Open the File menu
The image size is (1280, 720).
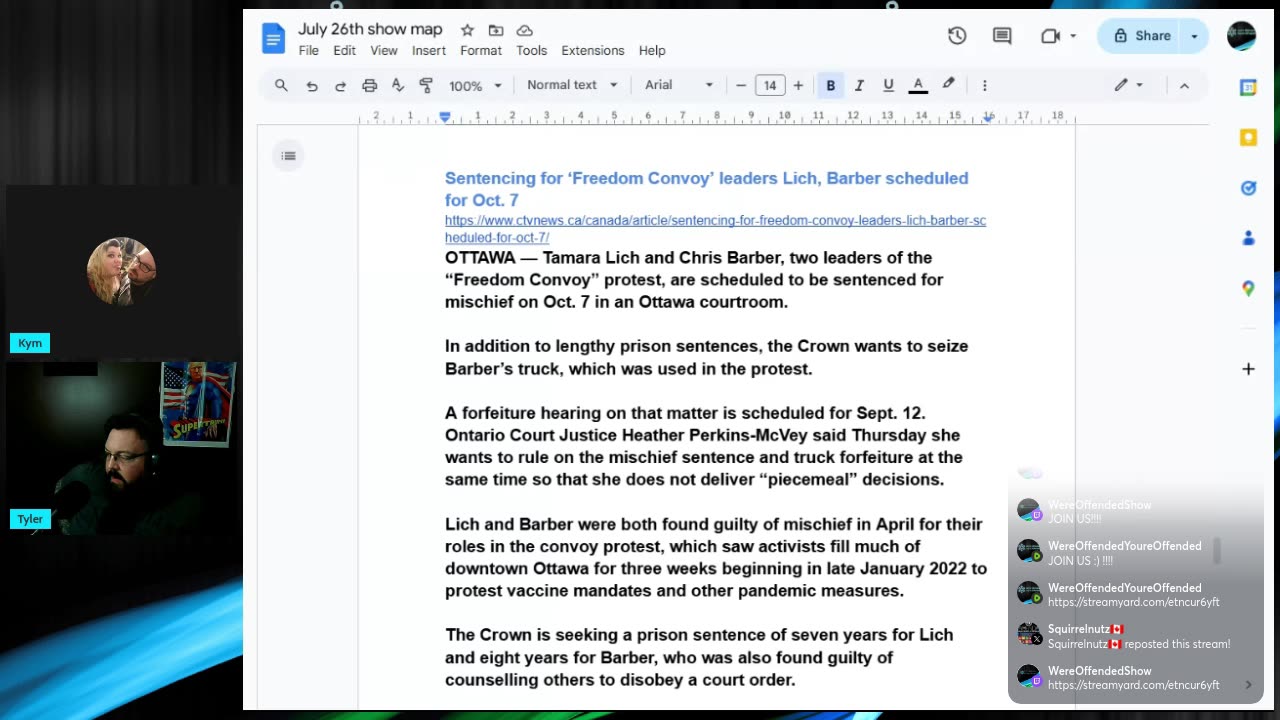[309, 50]
